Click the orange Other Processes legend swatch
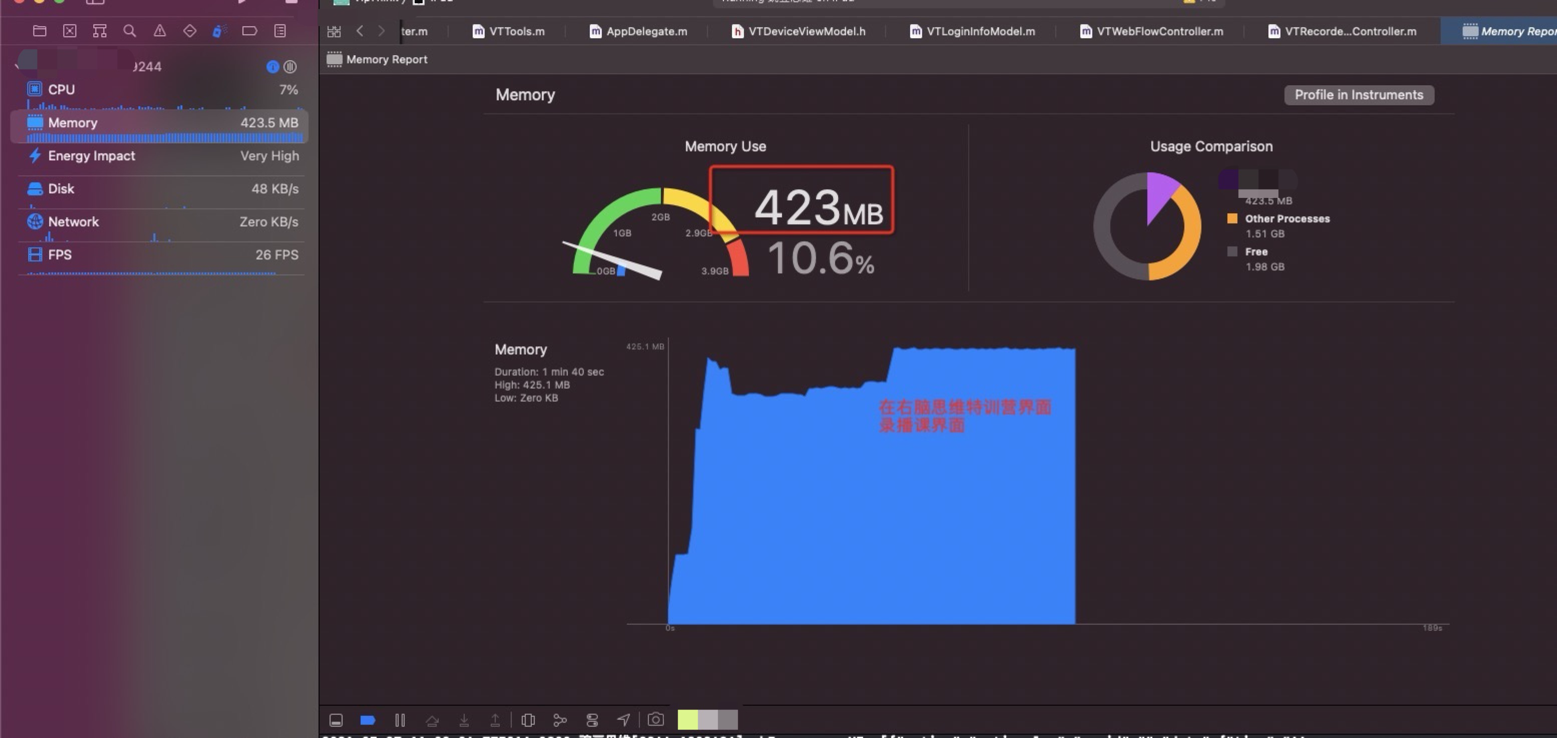Screen dimensions: 1557x738 click(x=1232, y=218)
